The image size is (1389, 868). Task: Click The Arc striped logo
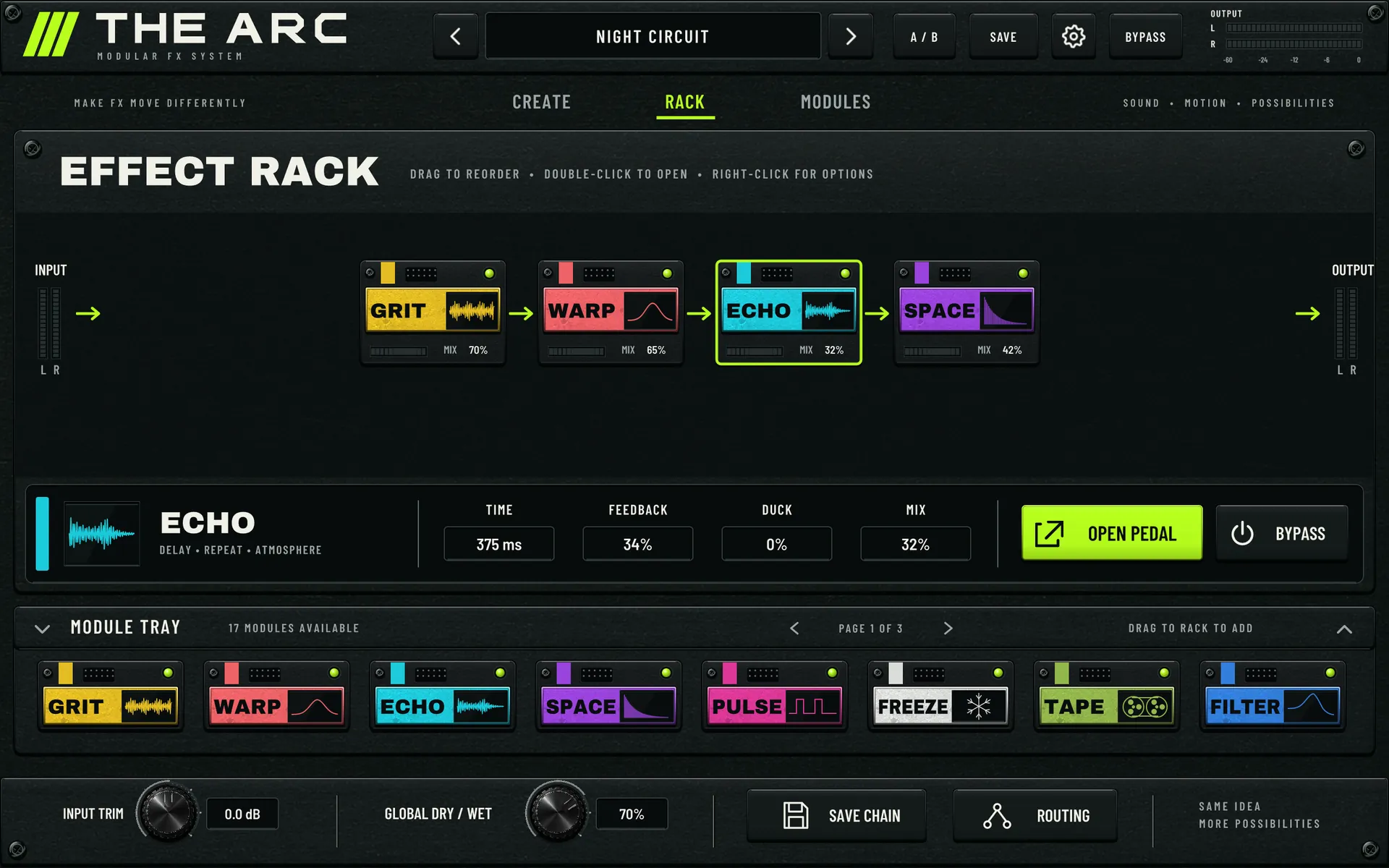[51, 34]
